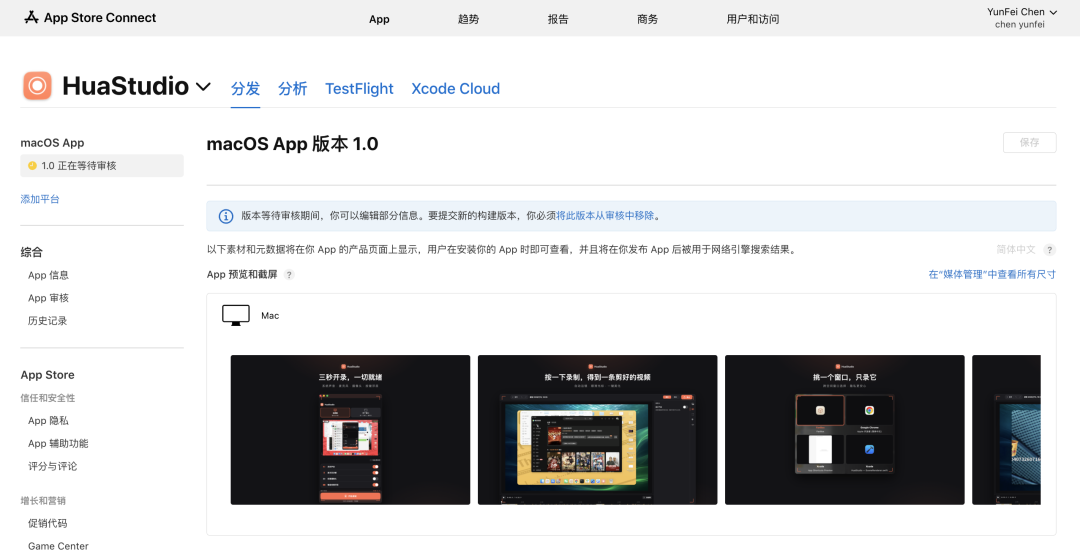The image size is (1080, 558).
Task: Open the YunFei Chen account menu
Action: pos(1021,18)
